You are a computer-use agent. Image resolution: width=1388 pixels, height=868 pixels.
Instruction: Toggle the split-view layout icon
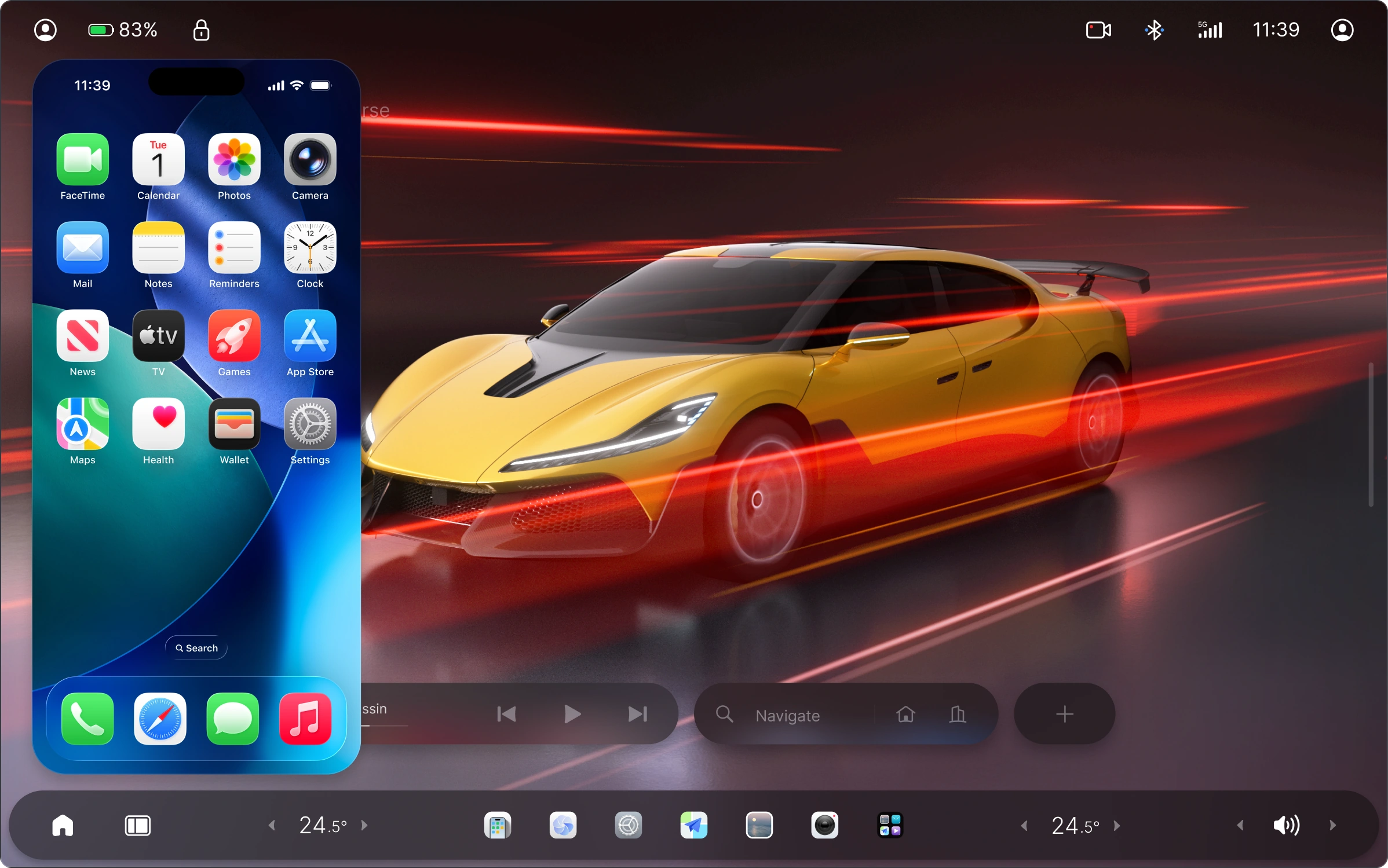(x=137, y=825)
